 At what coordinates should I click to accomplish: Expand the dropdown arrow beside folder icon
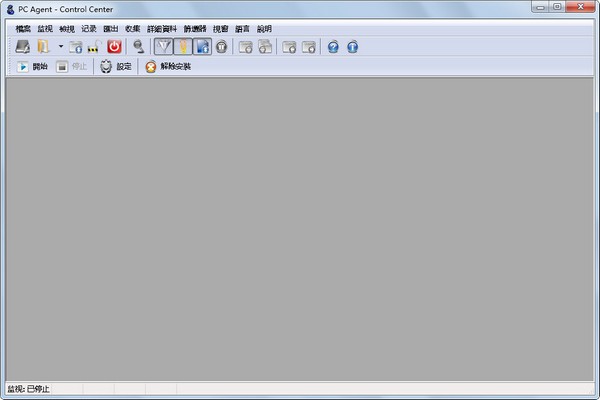pos(60,47)
